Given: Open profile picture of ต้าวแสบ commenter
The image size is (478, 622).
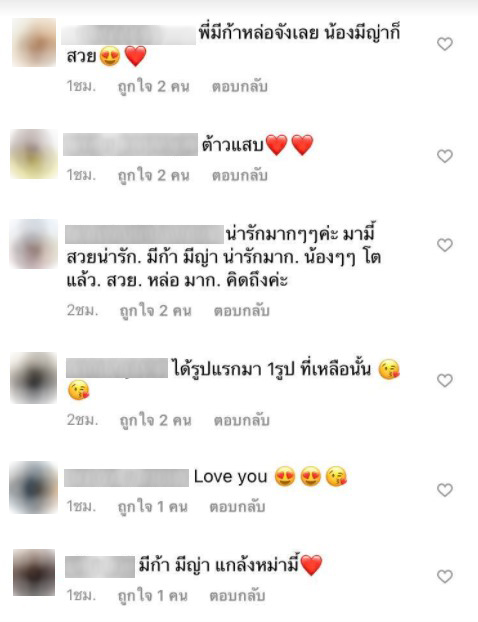Looking at the screenshot, I should pos(34,154).
